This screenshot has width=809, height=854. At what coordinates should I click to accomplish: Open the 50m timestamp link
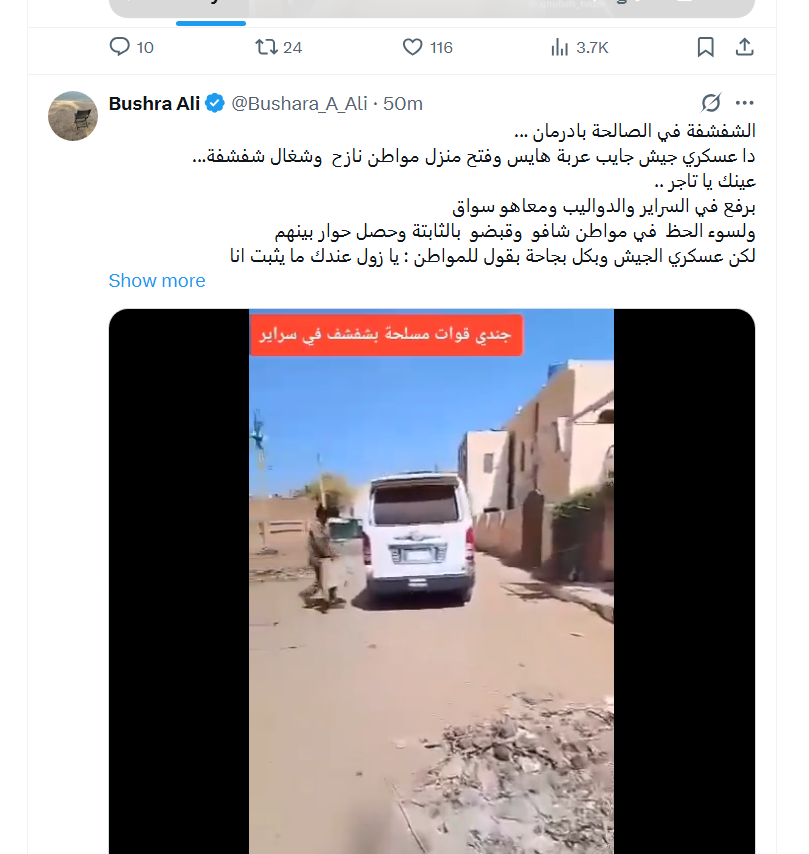(403, 103)
